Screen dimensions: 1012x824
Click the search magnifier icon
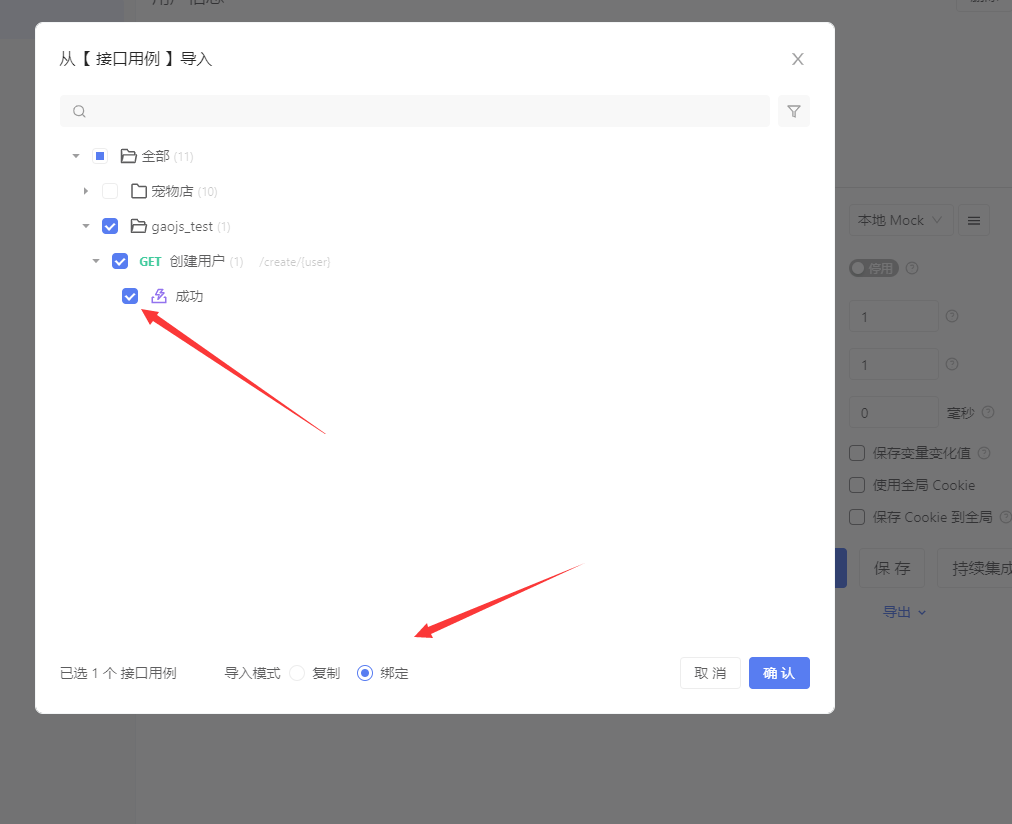click(79, 111)
